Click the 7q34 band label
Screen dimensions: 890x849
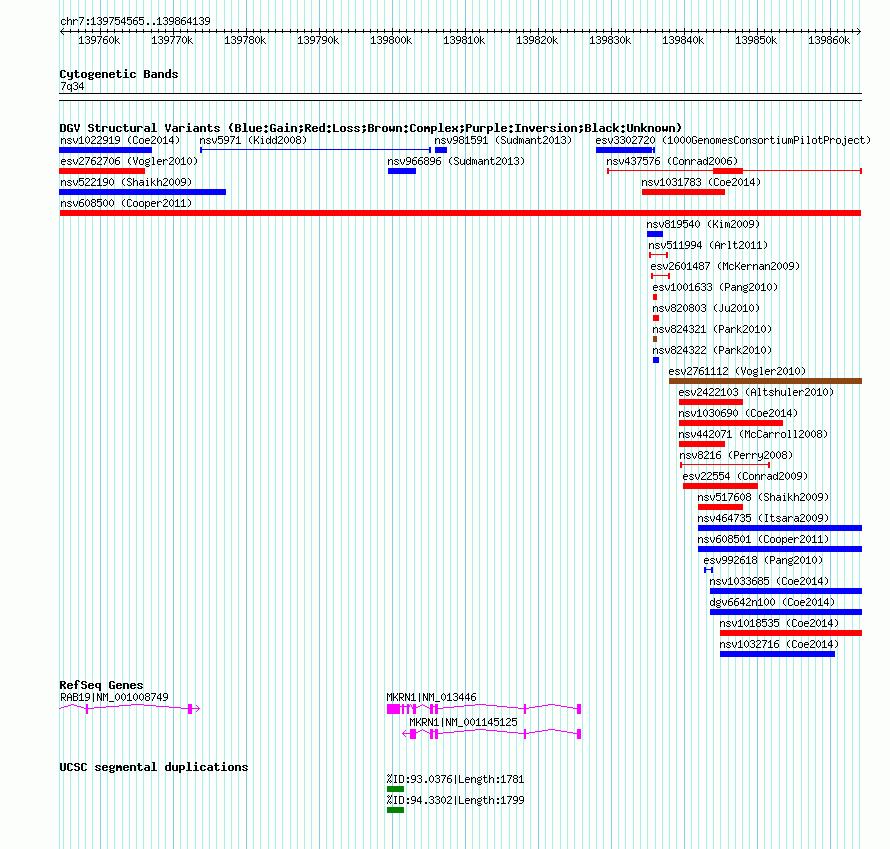point(72,86)
